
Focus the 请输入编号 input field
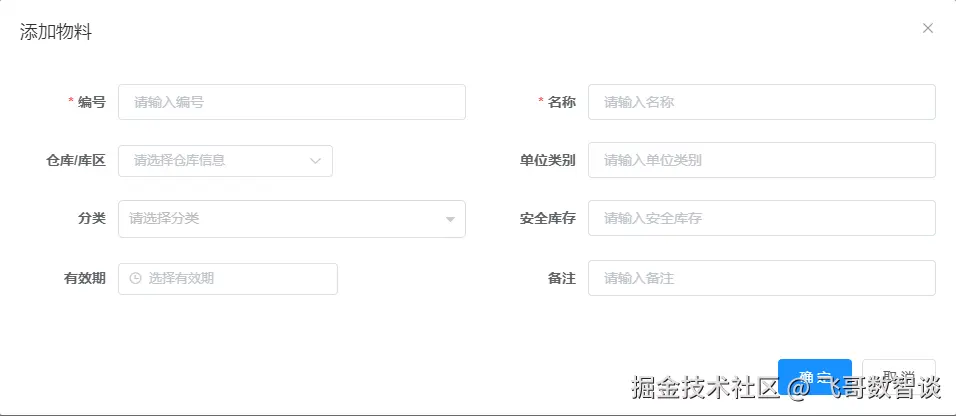[291, 102]
